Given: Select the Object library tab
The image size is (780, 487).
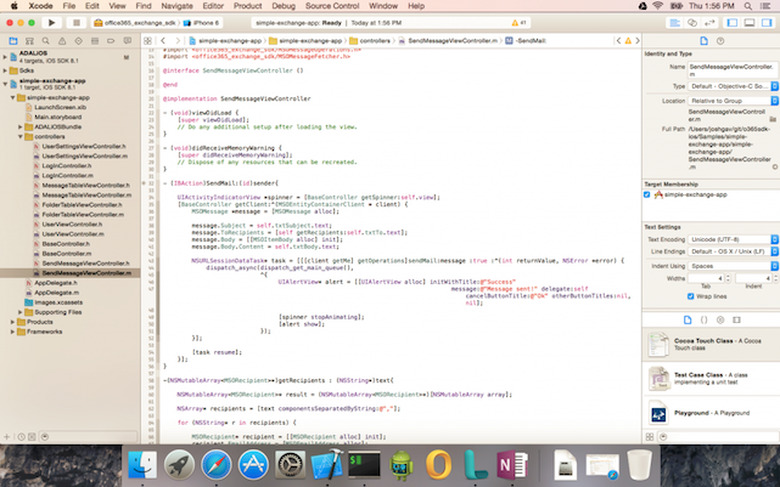Looking at the screenshot, I should pos(720,320).
